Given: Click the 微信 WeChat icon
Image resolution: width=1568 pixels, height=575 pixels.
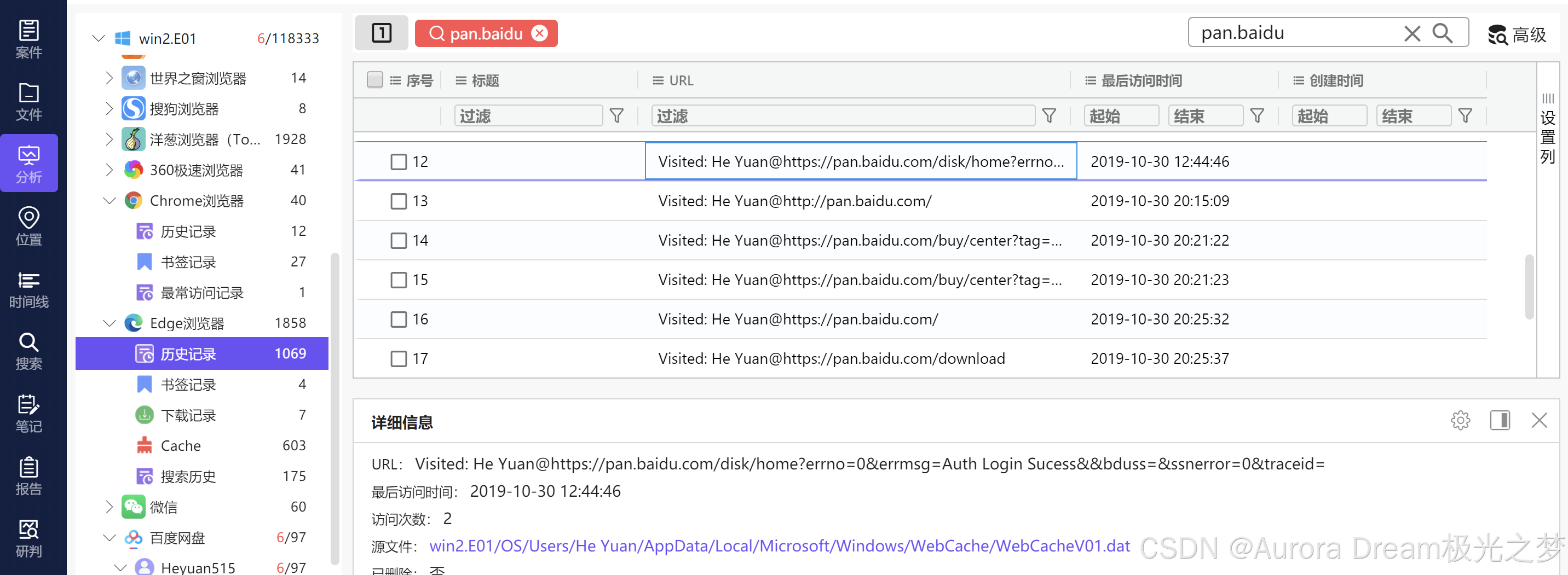Looking at the screenshot, I should pos(133,506).
